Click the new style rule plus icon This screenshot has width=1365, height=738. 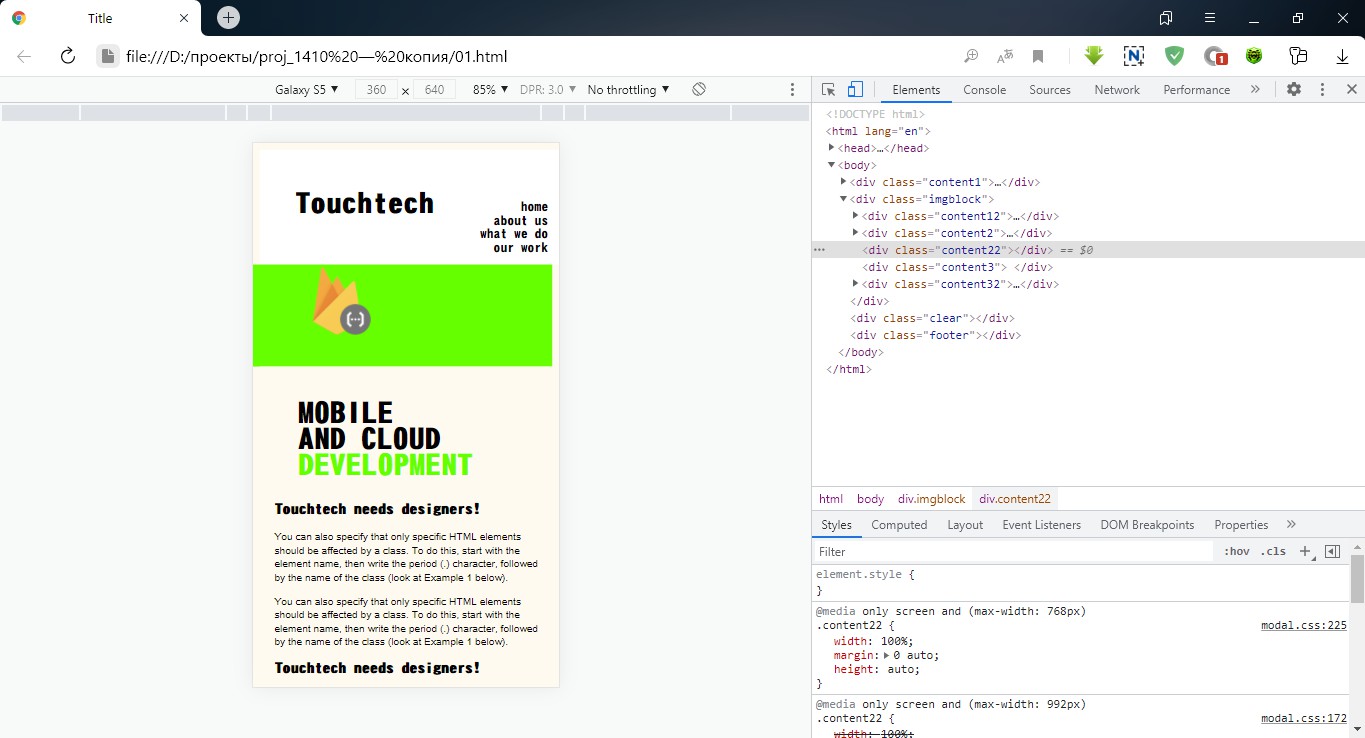coord(1304,551)
